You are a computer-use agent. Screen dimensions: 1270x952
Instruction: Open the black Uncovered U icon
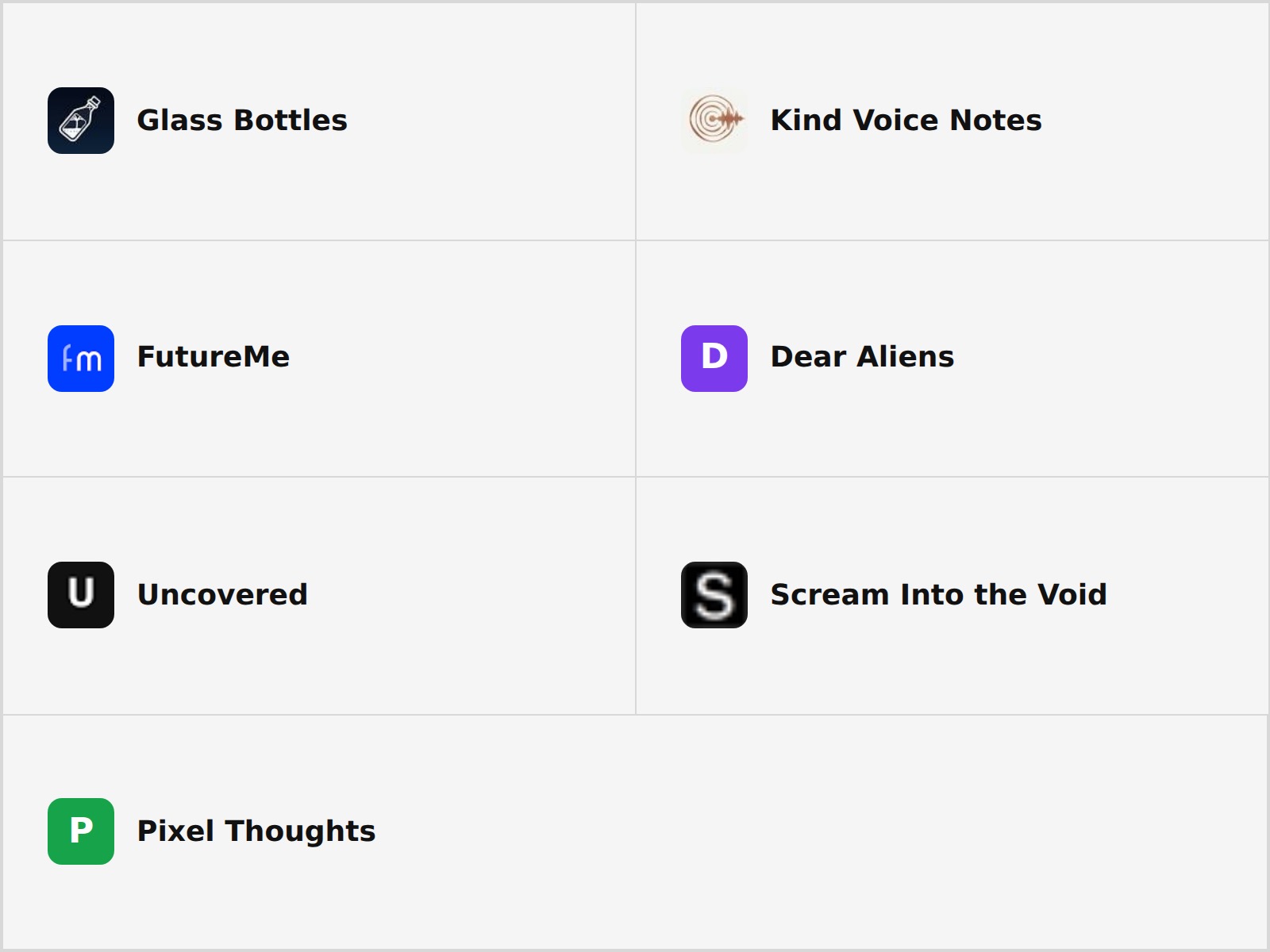tap(81, 595)
